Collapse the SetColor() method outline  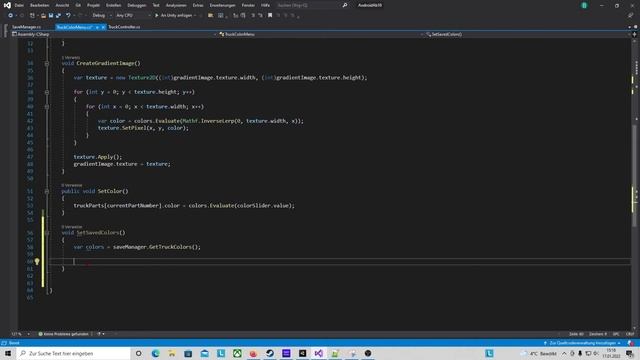[x=47, y=191]
